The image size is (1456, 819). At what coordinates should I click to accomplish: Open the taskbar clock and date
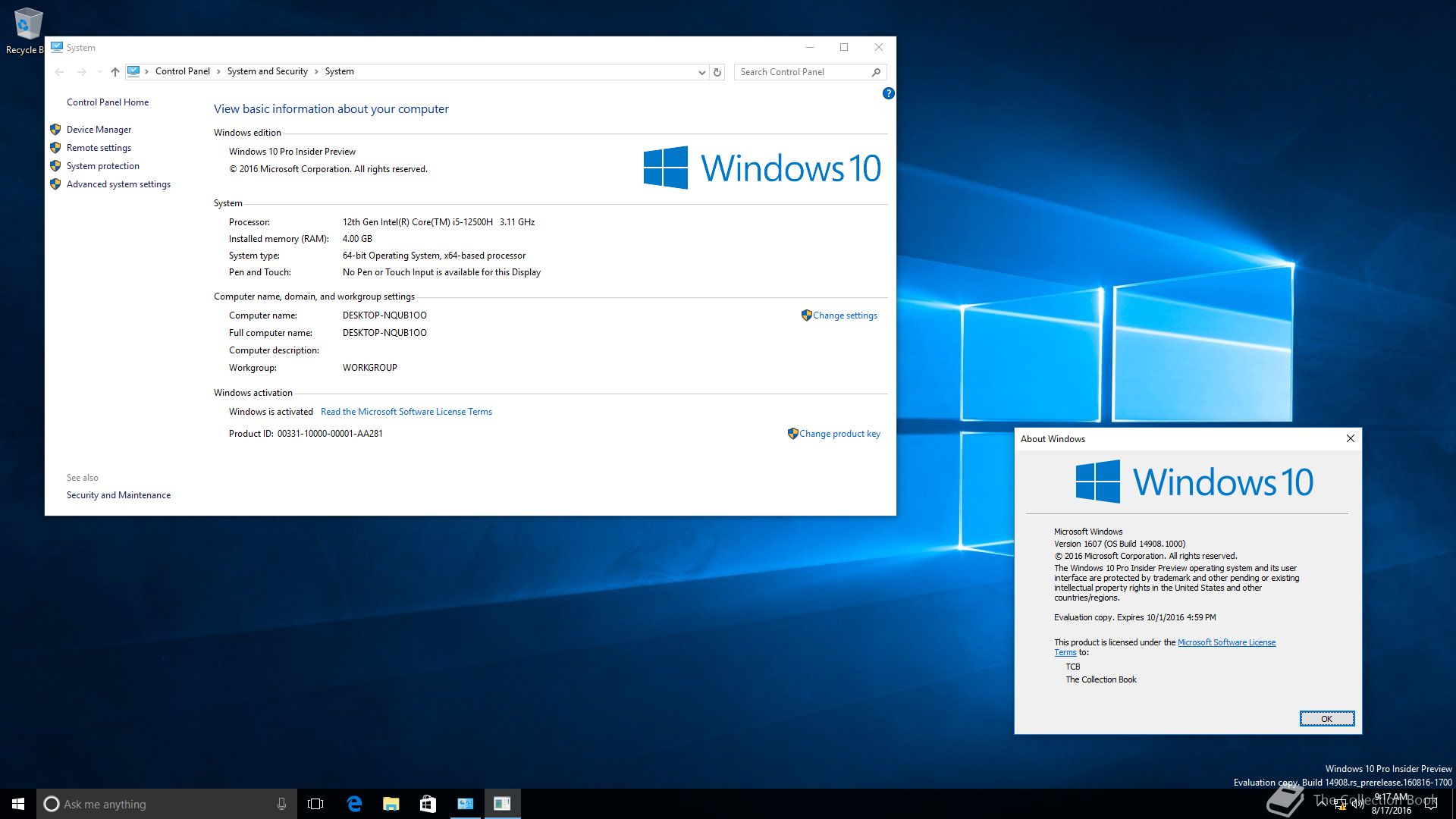pyautogui.click(x=1391, y=804)
